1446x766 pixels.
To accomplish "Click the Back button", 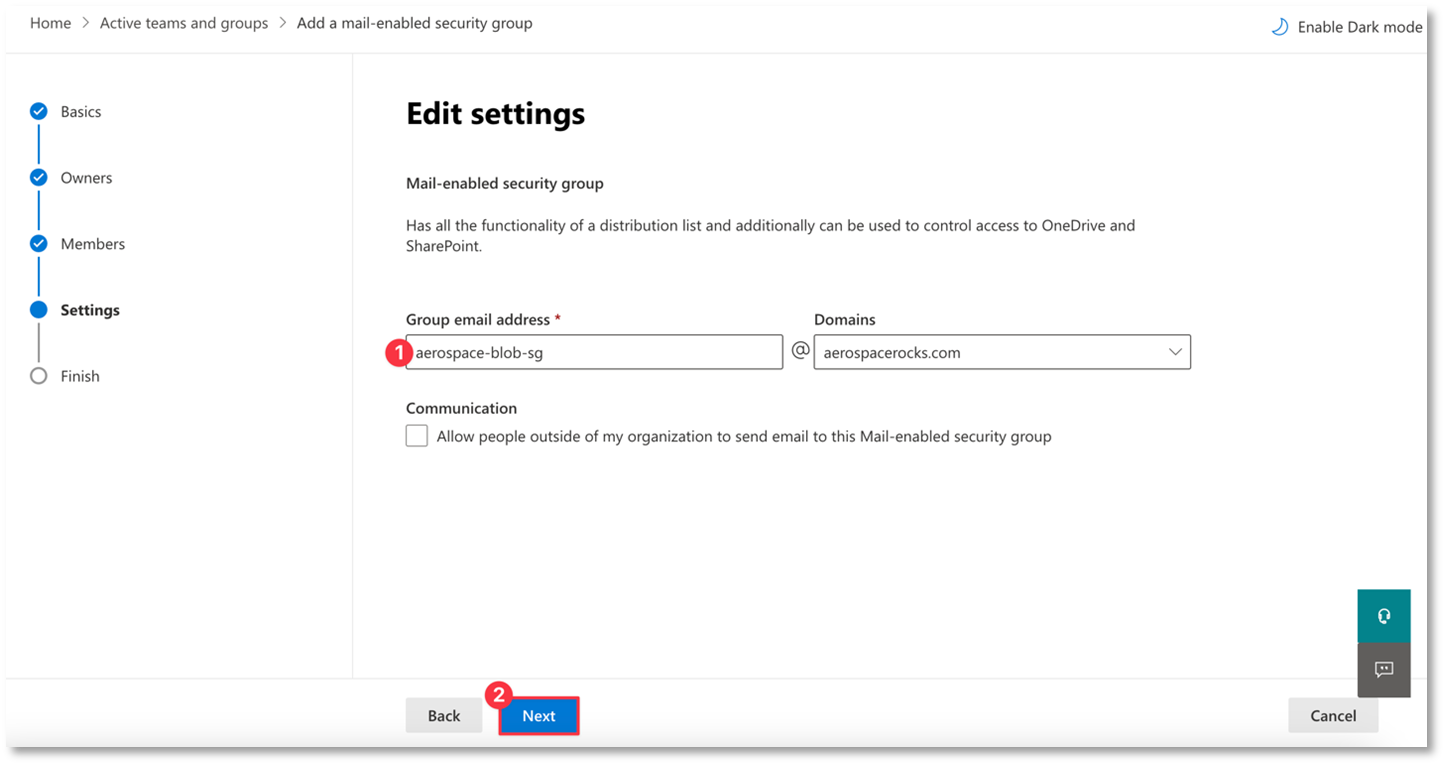I will 444,716.
